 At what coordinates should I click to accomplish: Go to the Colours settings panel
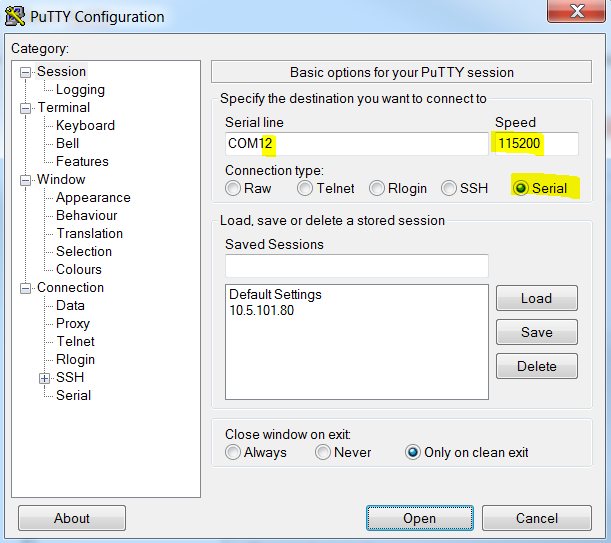pyautogui.click(x=78, y=269)
